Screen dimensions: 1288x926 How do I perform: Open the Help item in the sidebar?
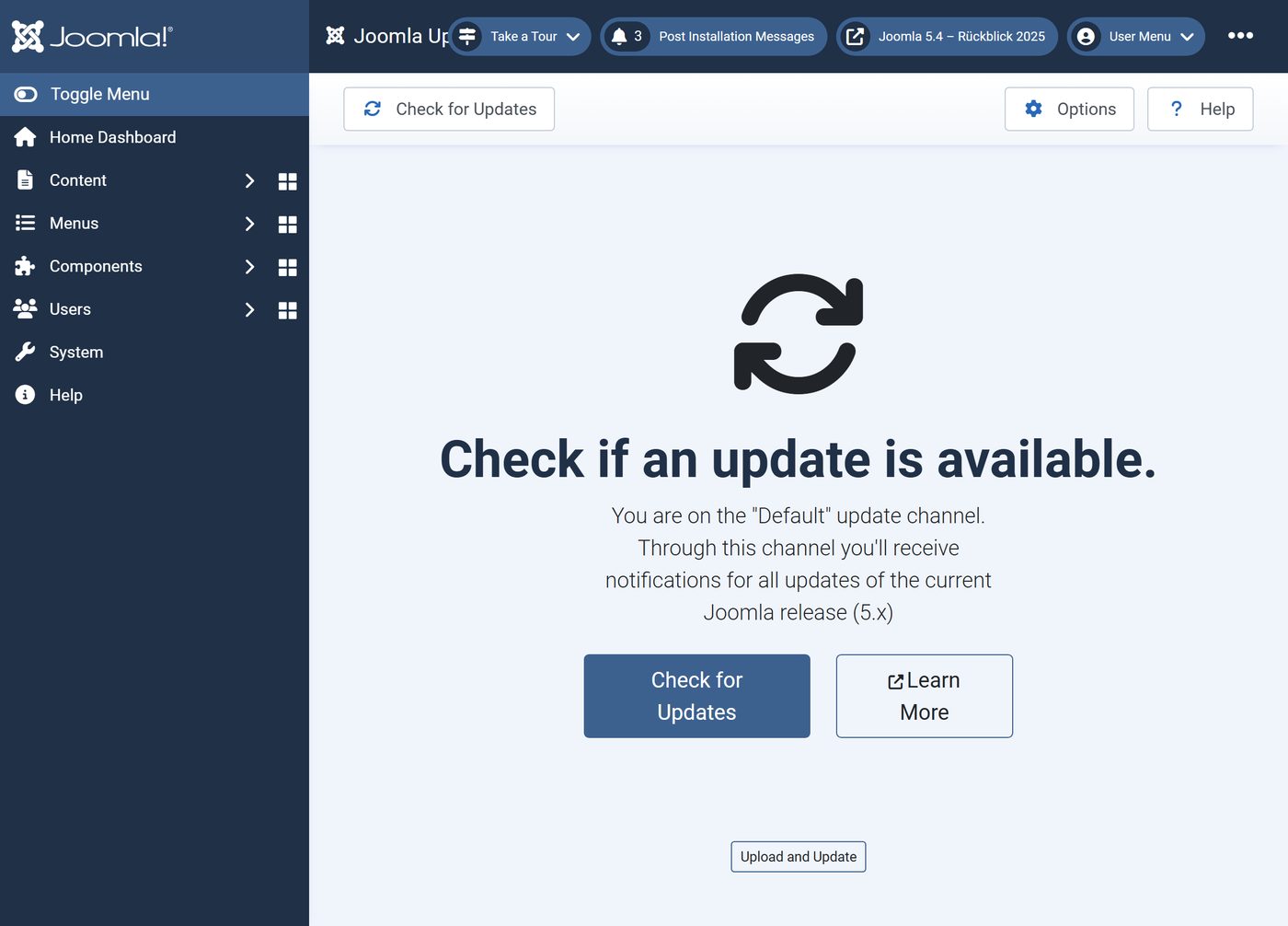[155, 395]
